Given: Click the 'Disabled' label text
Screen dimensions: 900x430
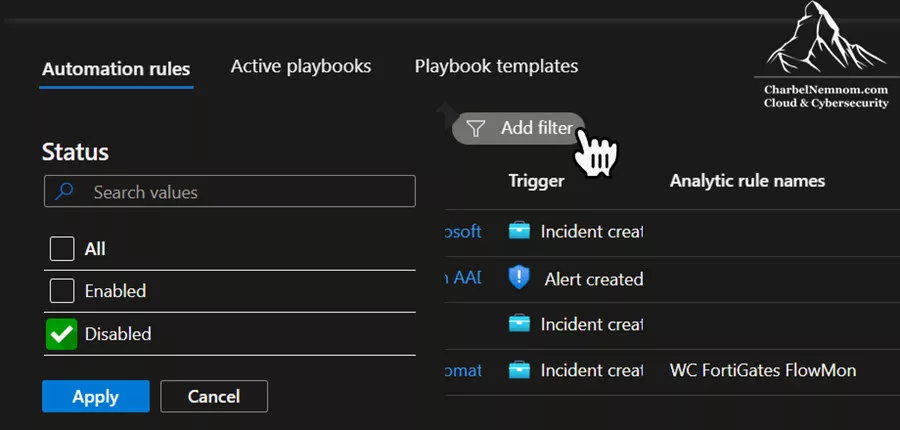Looking at the screenshot, I should point(118,334).
